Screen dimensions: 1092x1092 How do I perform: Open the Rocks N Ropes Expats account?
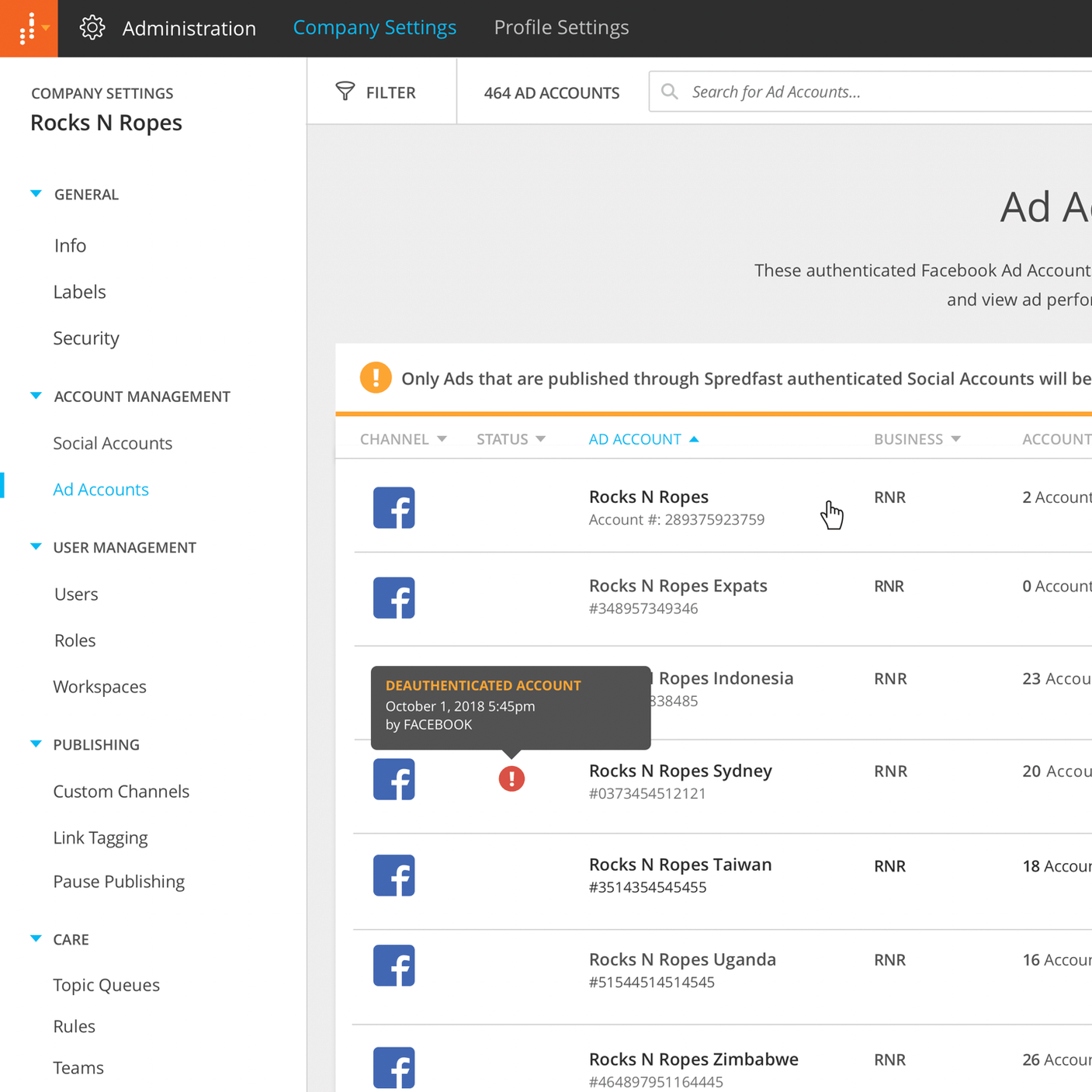click(x=678, y=586)
